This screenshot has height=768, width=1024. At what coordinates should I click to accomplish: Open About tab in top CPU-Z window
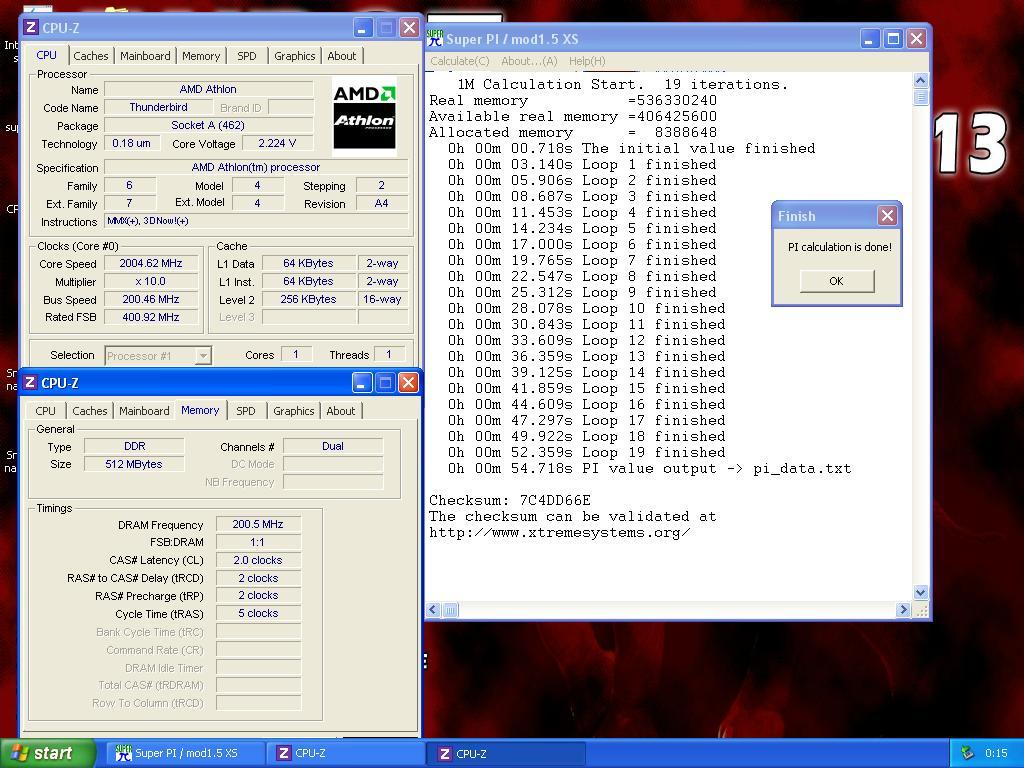click(342, 56)
